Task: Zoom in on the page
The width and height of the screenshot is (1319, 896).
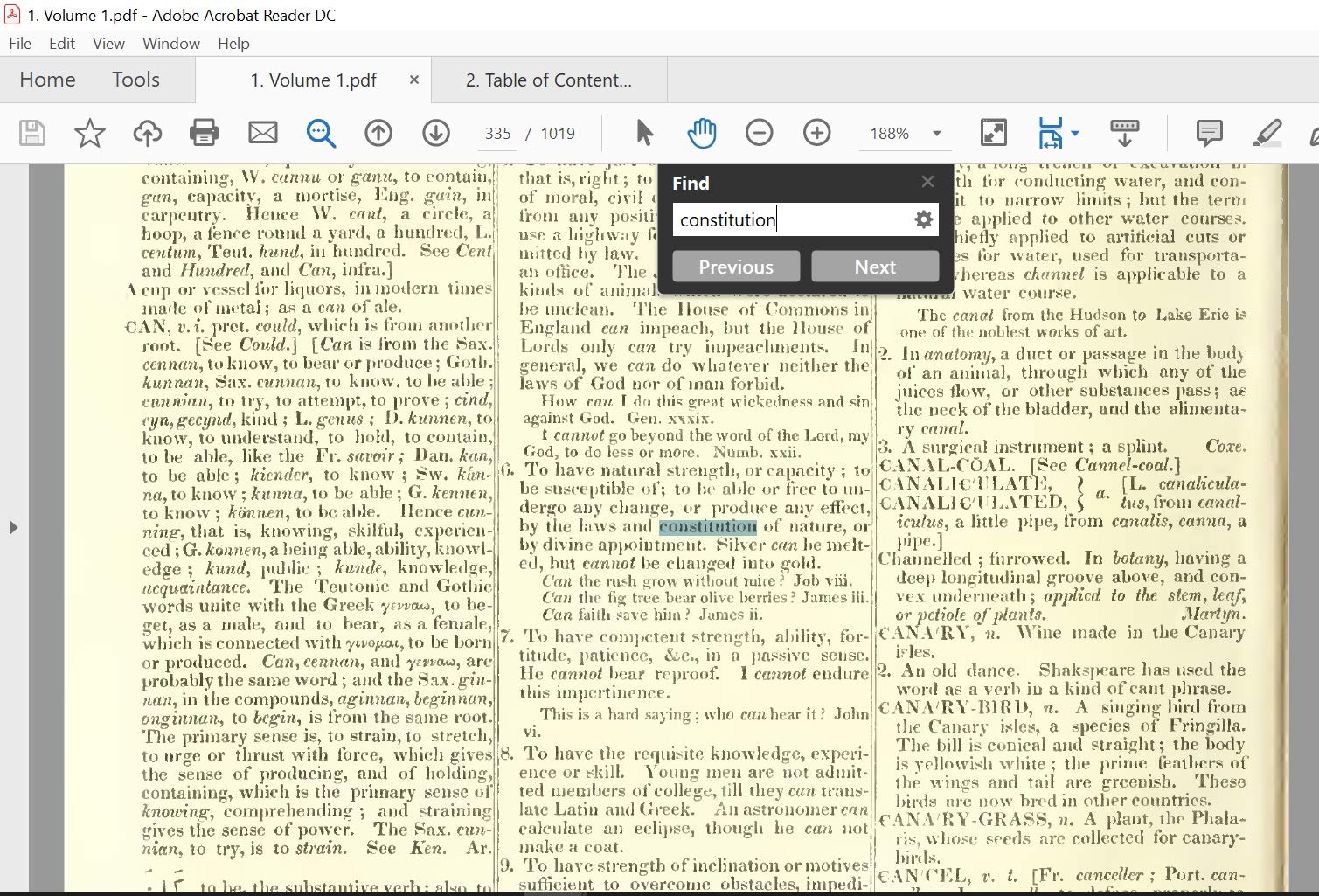Action: 816,133
